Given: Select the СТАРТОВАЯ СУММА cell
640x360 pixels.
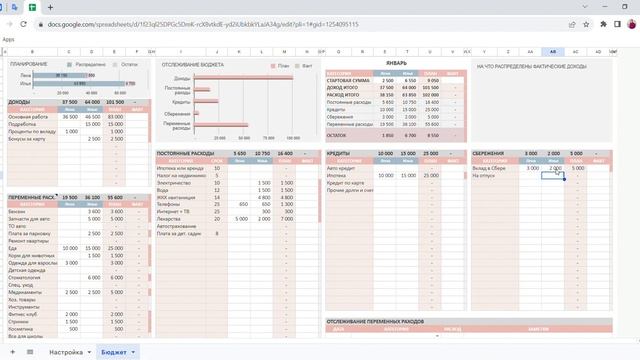Looking at the screenshot, I should pos(348,80).
